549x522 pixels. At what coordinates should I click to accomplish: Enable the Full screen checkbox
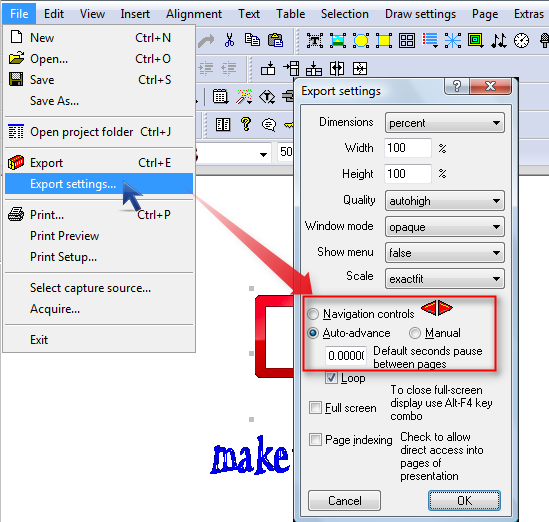315,408
